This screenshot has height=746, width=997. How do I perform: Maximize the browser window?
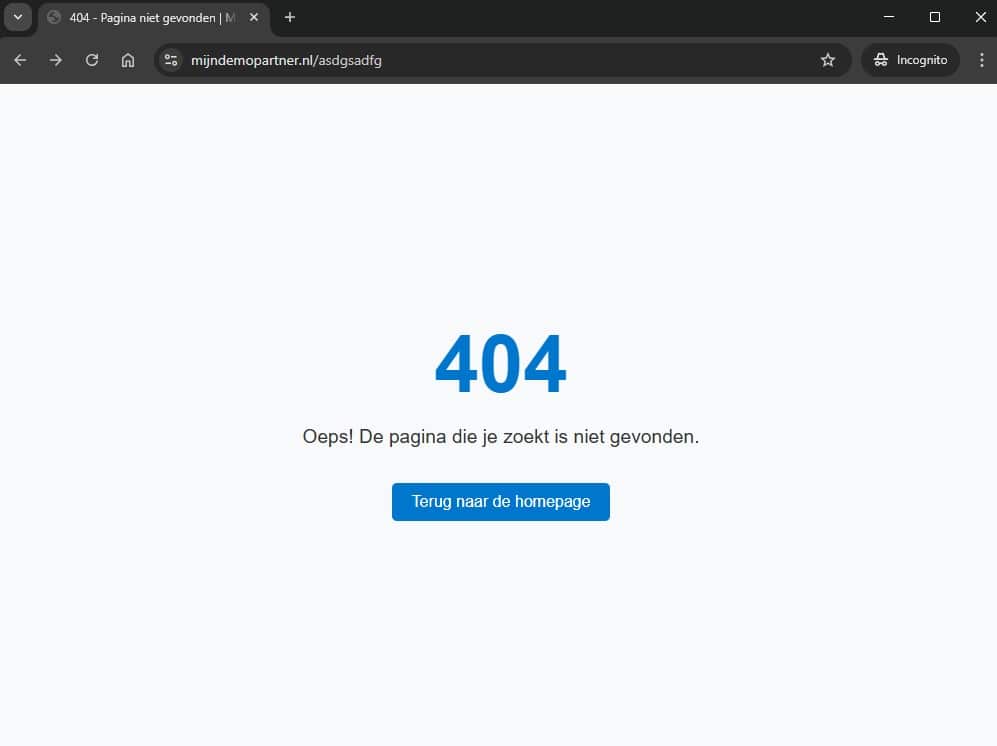click(x=935, y=17)
